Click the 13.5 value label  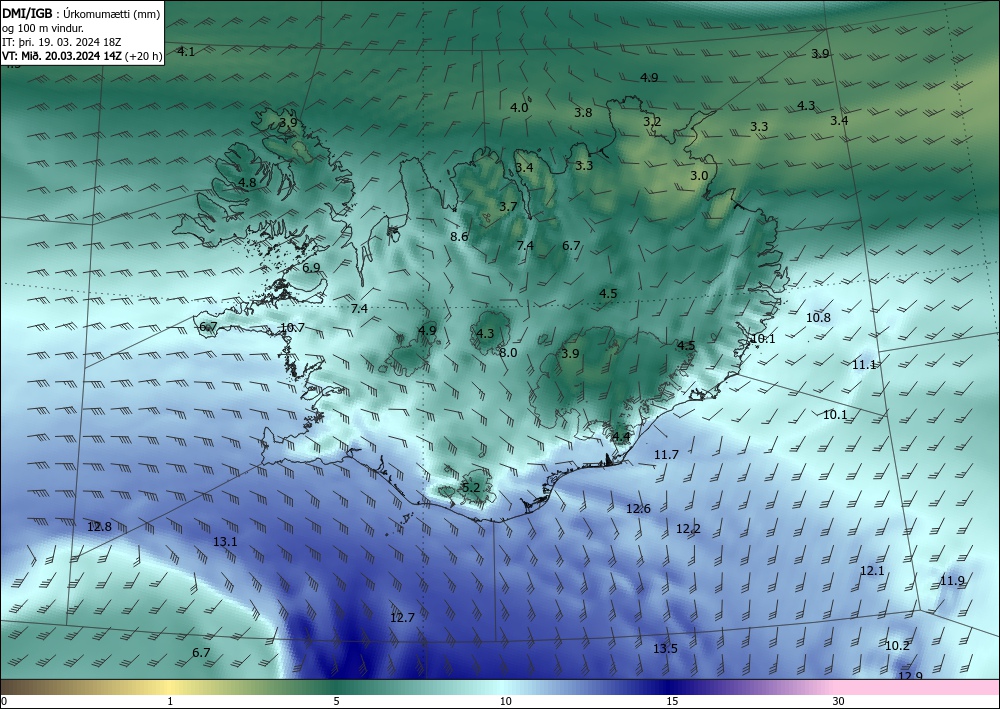[x=665, y=649]
